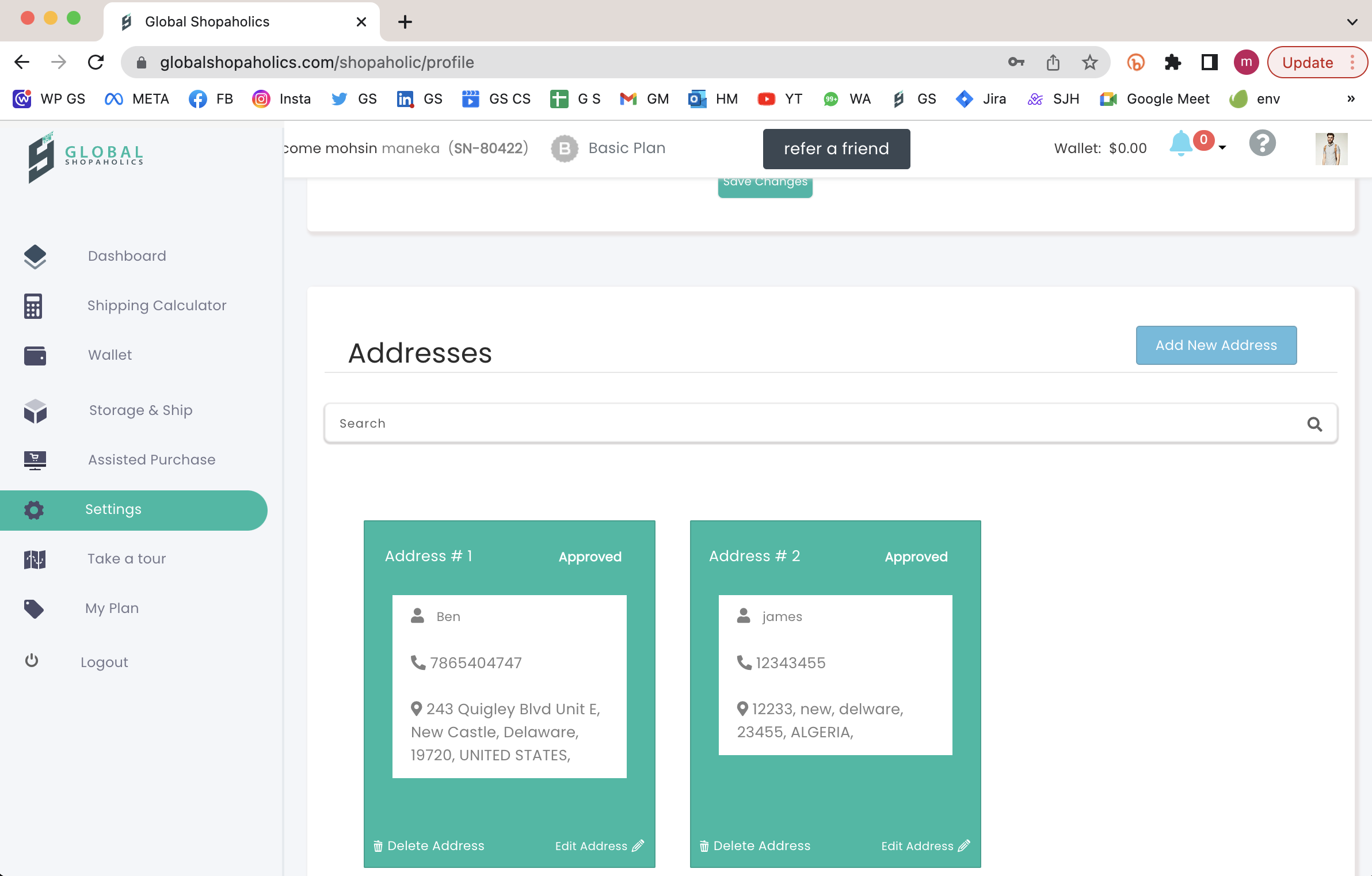Viewport: 1372px width, 876px height.
Task: Bookmark the page with the star icon
Action: coord(1089,62)
